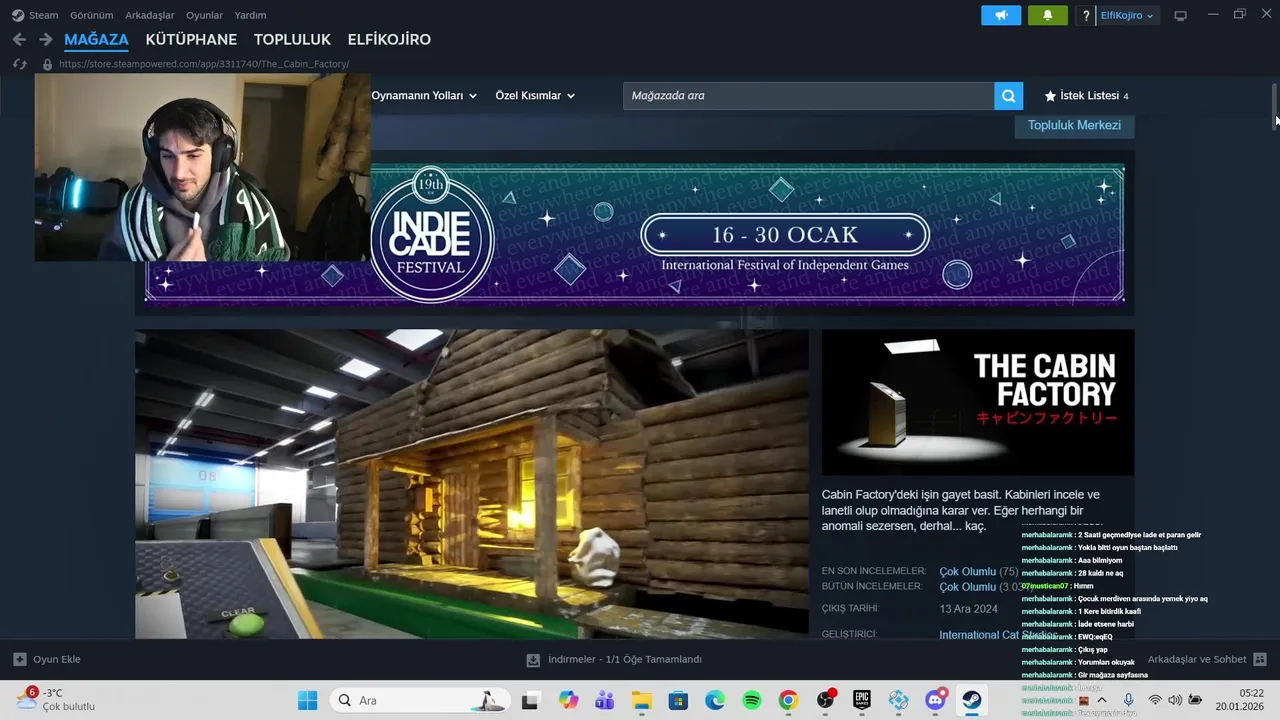Click the release date 13 Ara 2024
Viewport: 1280px width, 720px height.
click(x=968, y=609)
